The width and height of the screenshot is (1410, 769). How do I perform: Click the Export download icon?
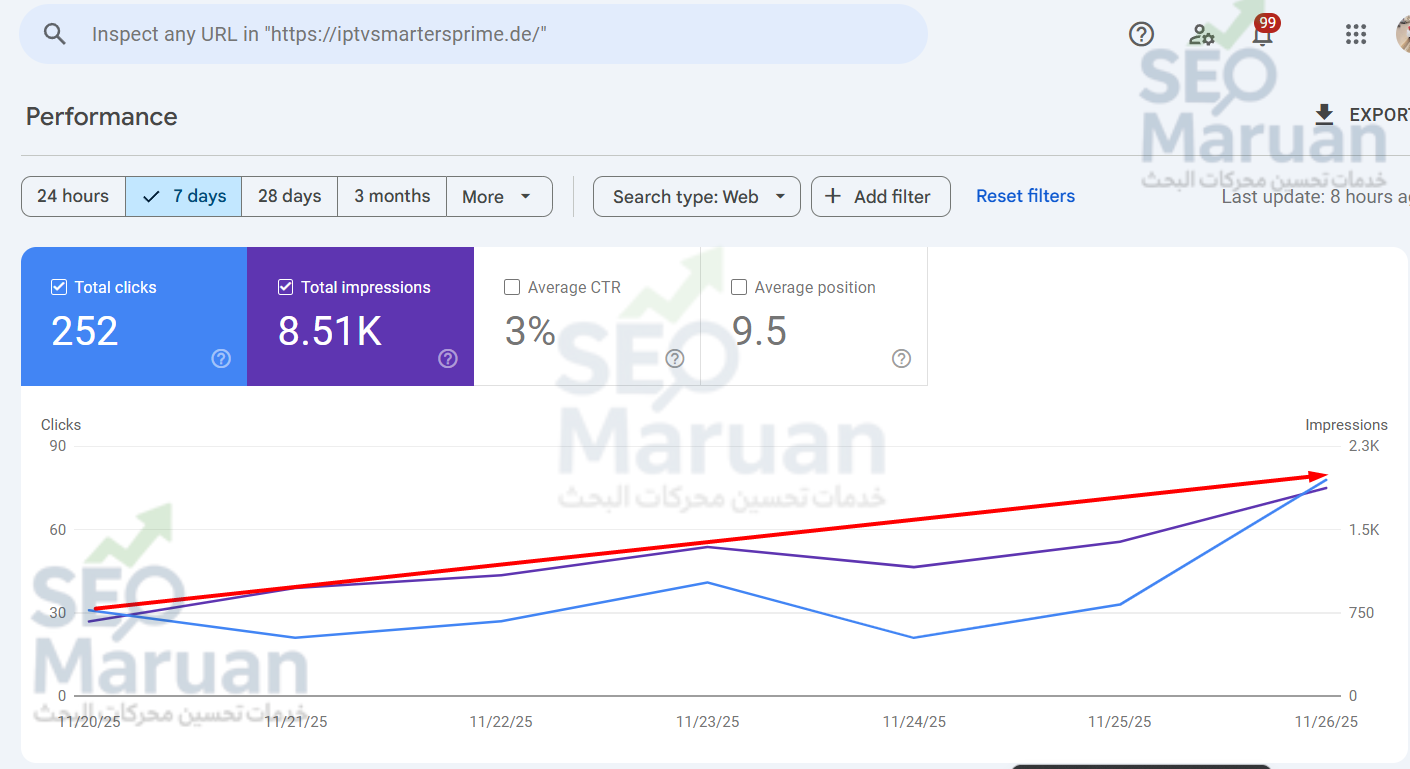click(1324, 115)
